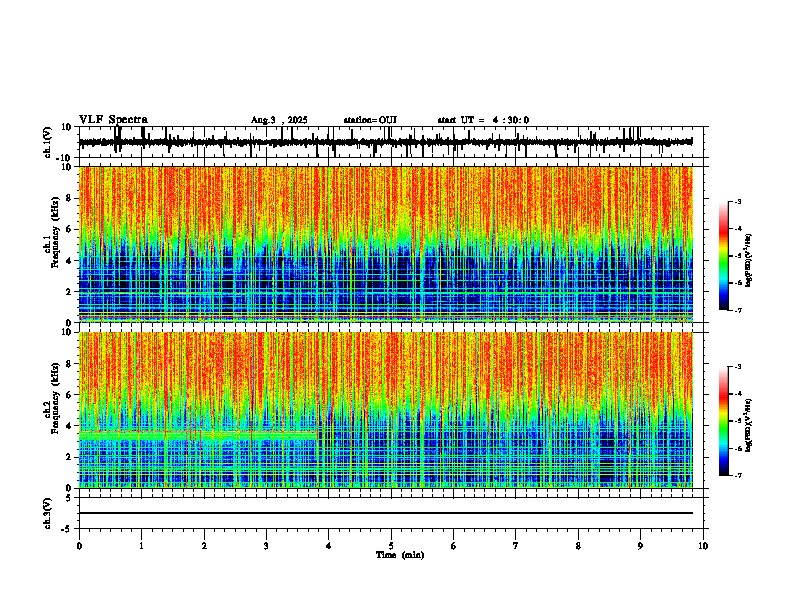This screenshot has height=612, width=792.
Task: Click the "ch.3(V)" axis label
Action: 48,513
